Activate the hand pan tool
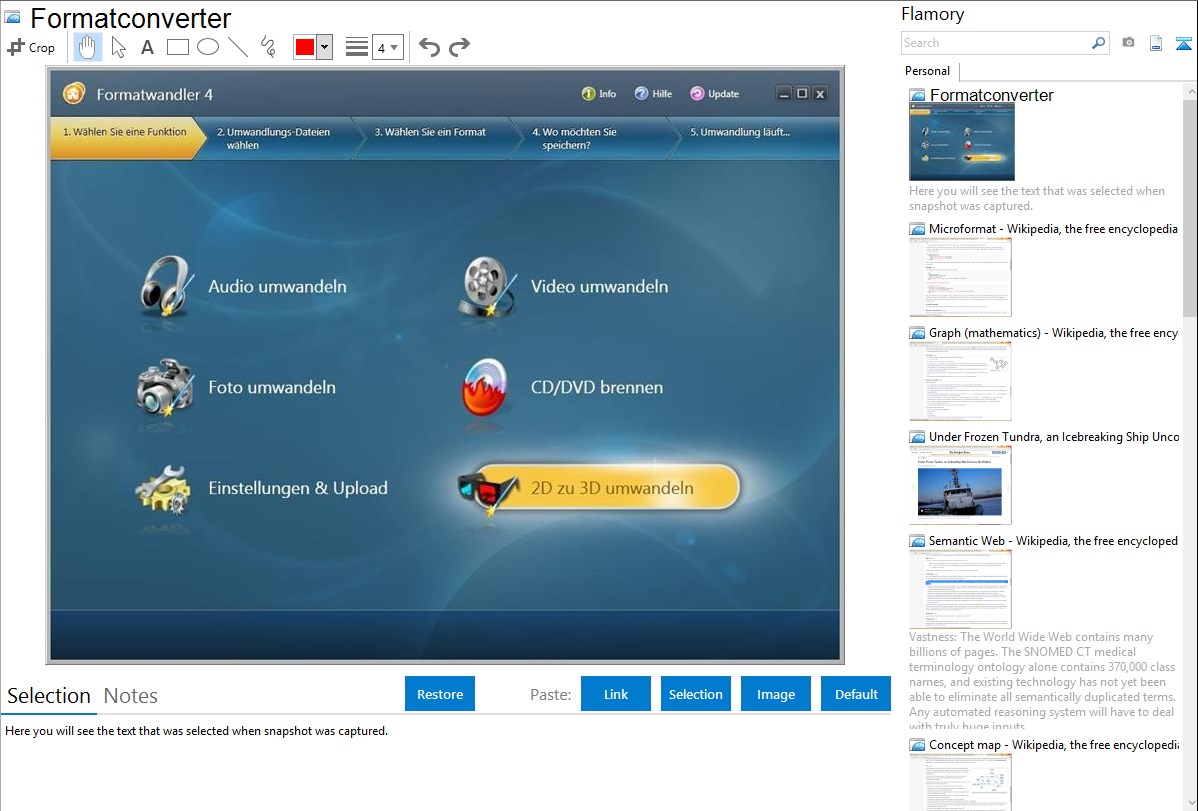 click(x=88, y=47)
